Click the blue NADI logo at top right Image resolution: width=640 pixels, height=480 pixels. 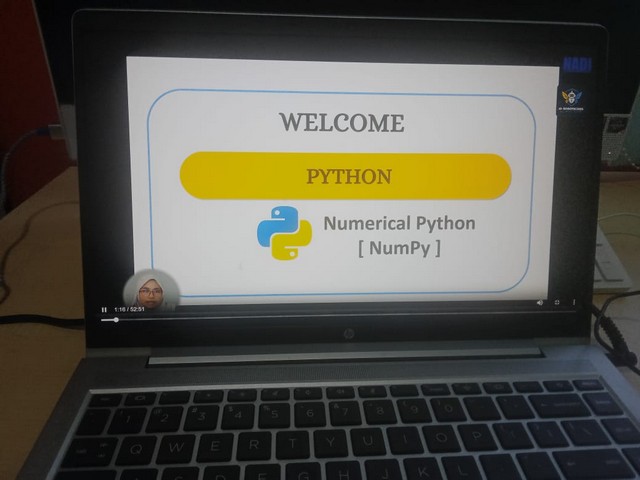point(577,64)
